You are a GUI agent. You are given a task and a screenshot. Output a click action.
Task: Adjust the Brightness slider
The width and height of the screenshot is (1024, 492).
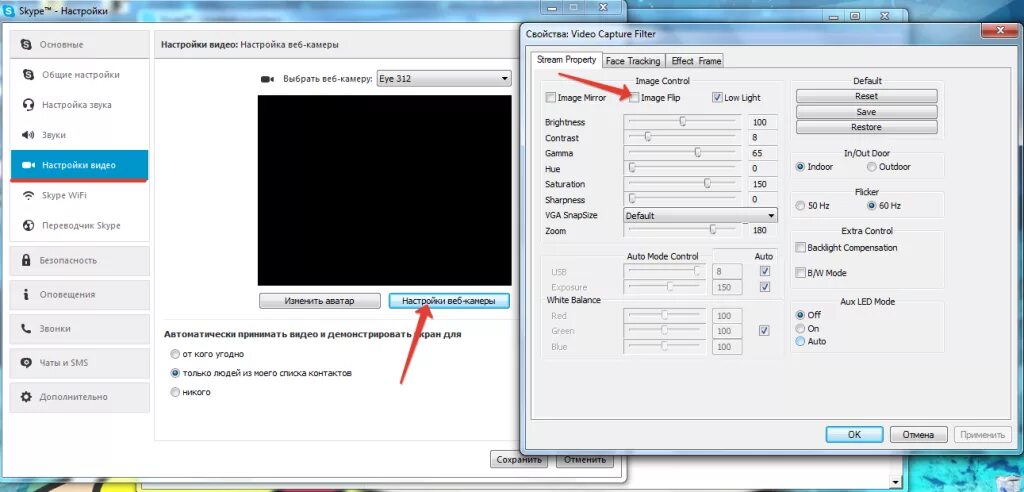[682, 122]
